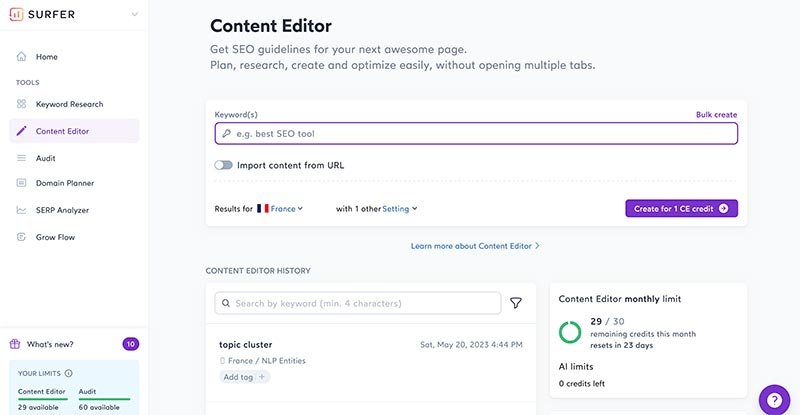Click the 10 notifications badge
Image resolution: width=800 pixels, height=415 pixels.
click(x=131, y=344)
